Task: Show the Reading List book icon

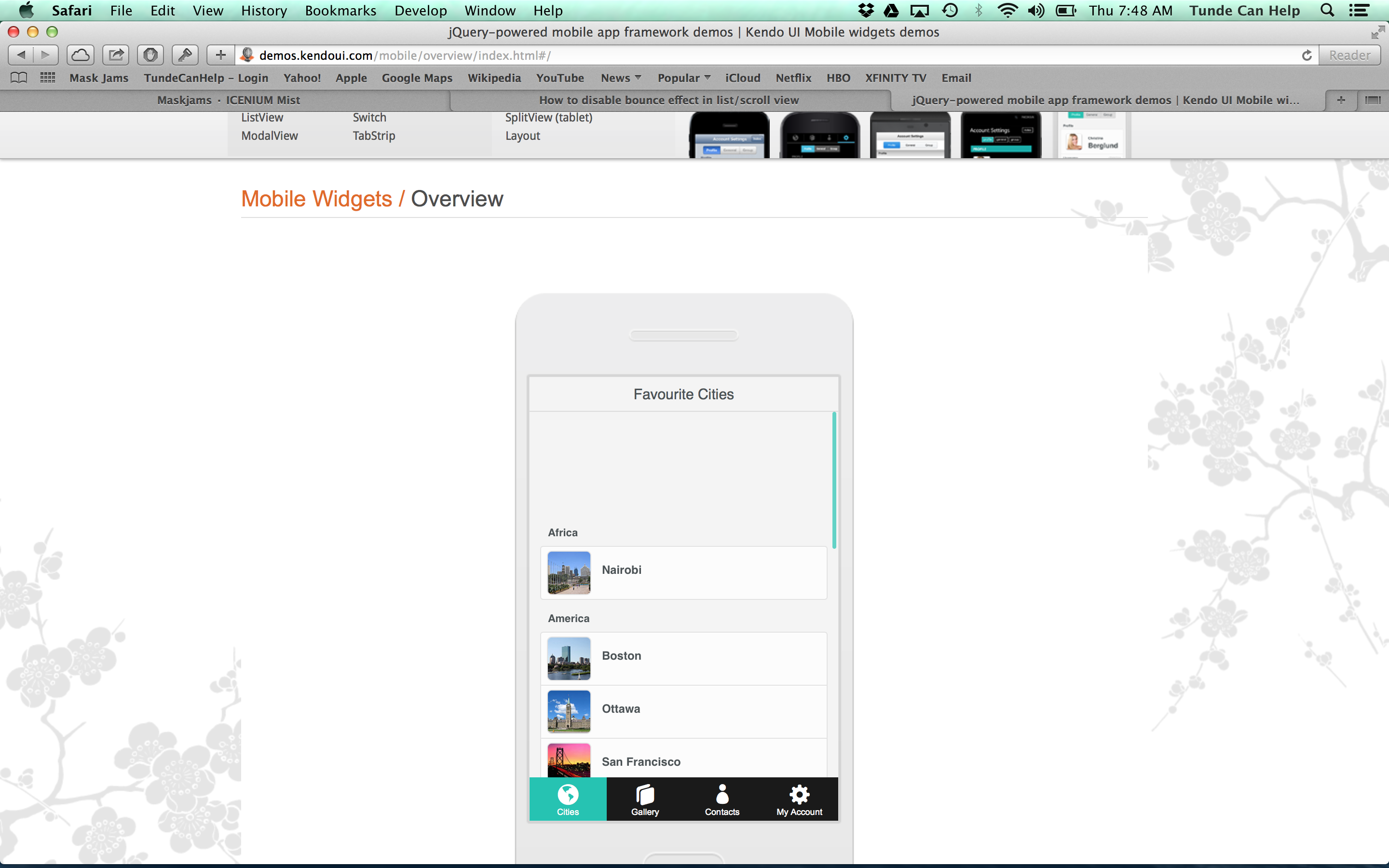Action: [19, 78]
